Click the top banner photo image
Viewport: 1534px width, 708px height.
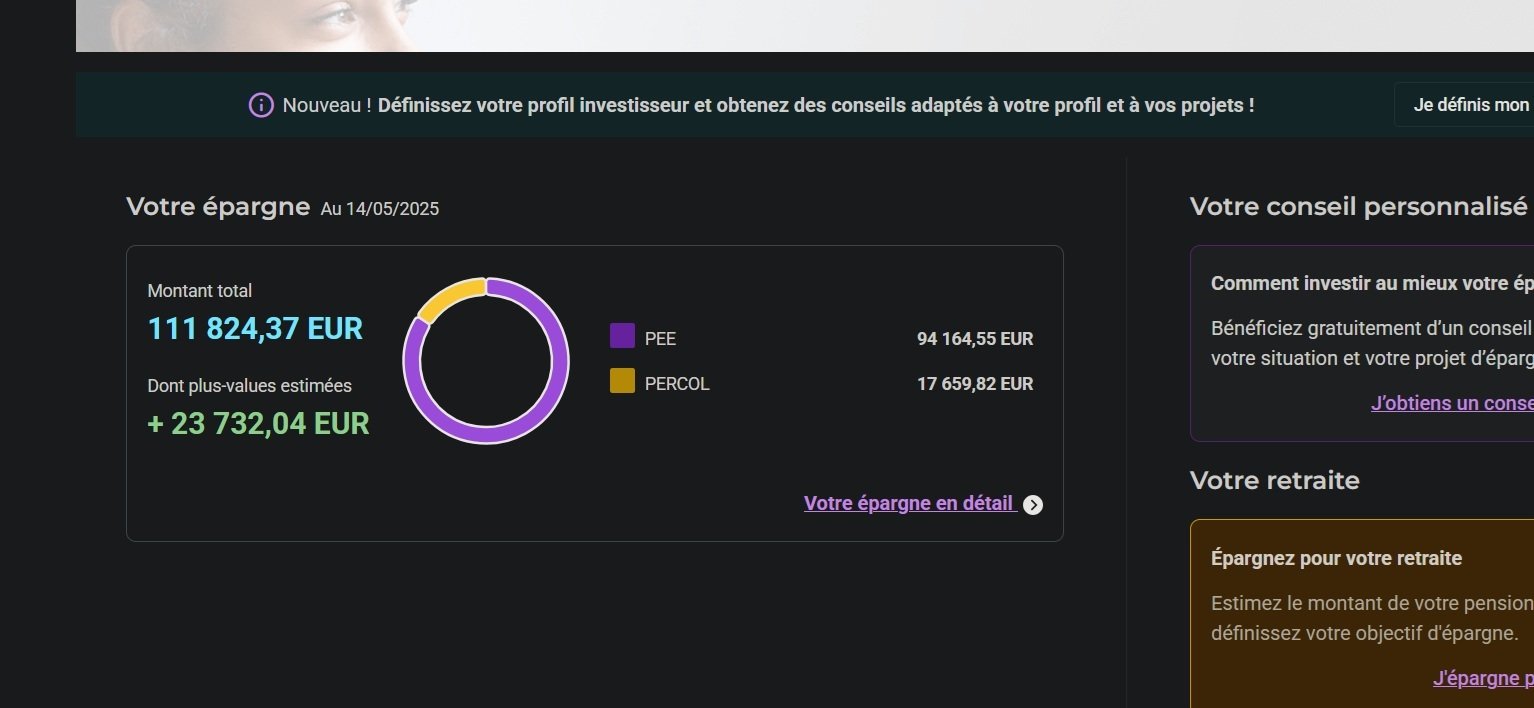click(x=805, y=25)
